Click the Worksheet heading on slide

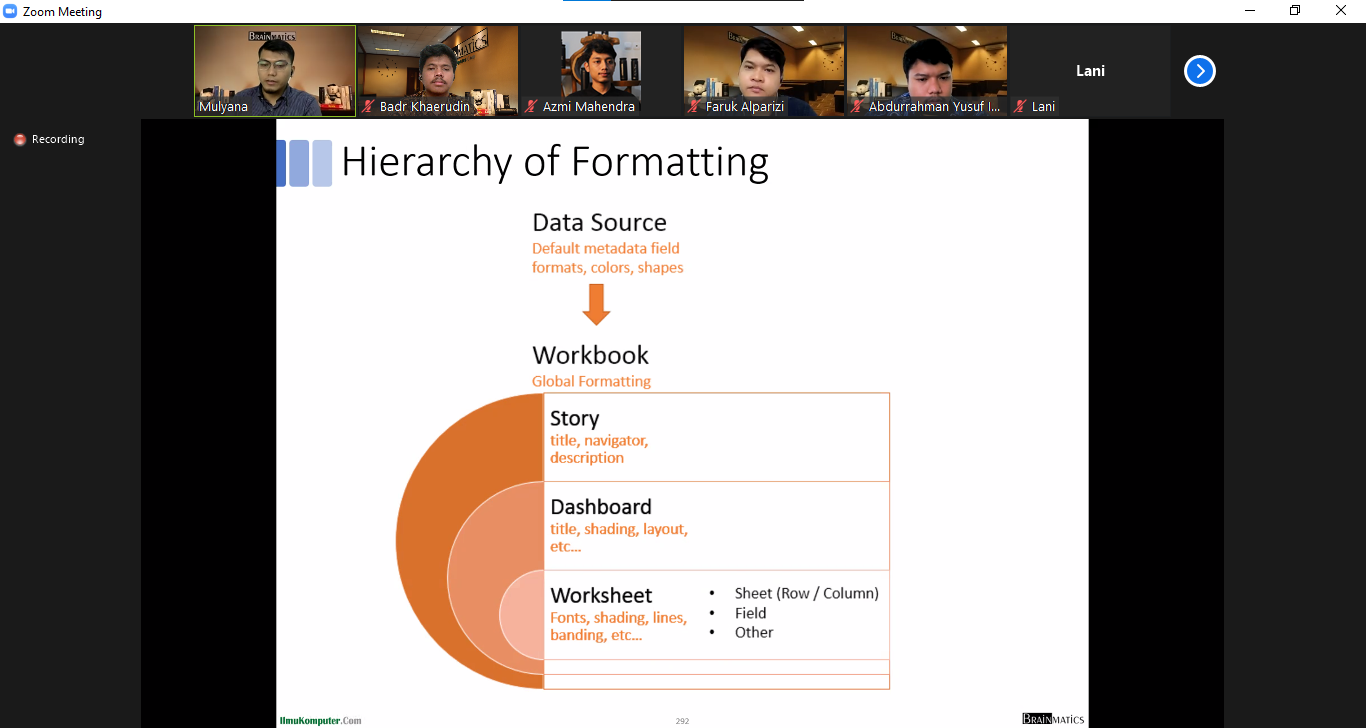(x=601, y=595)
